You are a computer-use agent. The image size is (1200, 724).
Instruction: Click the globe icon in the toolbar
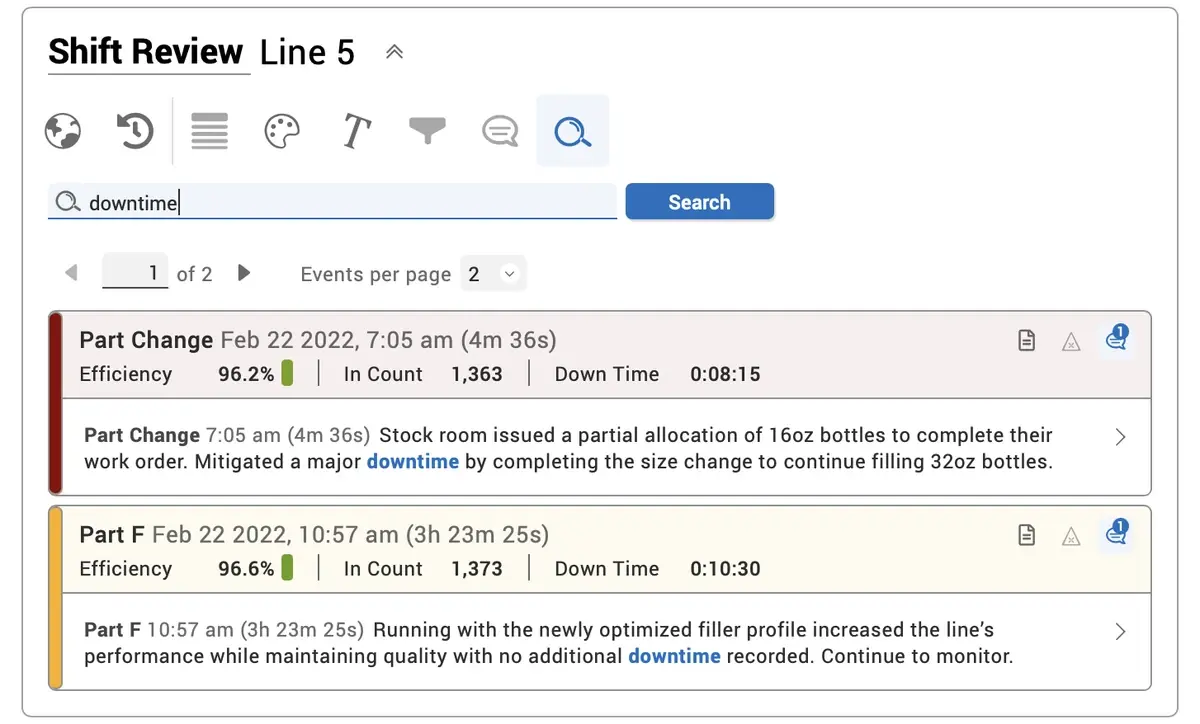point(63,131)
